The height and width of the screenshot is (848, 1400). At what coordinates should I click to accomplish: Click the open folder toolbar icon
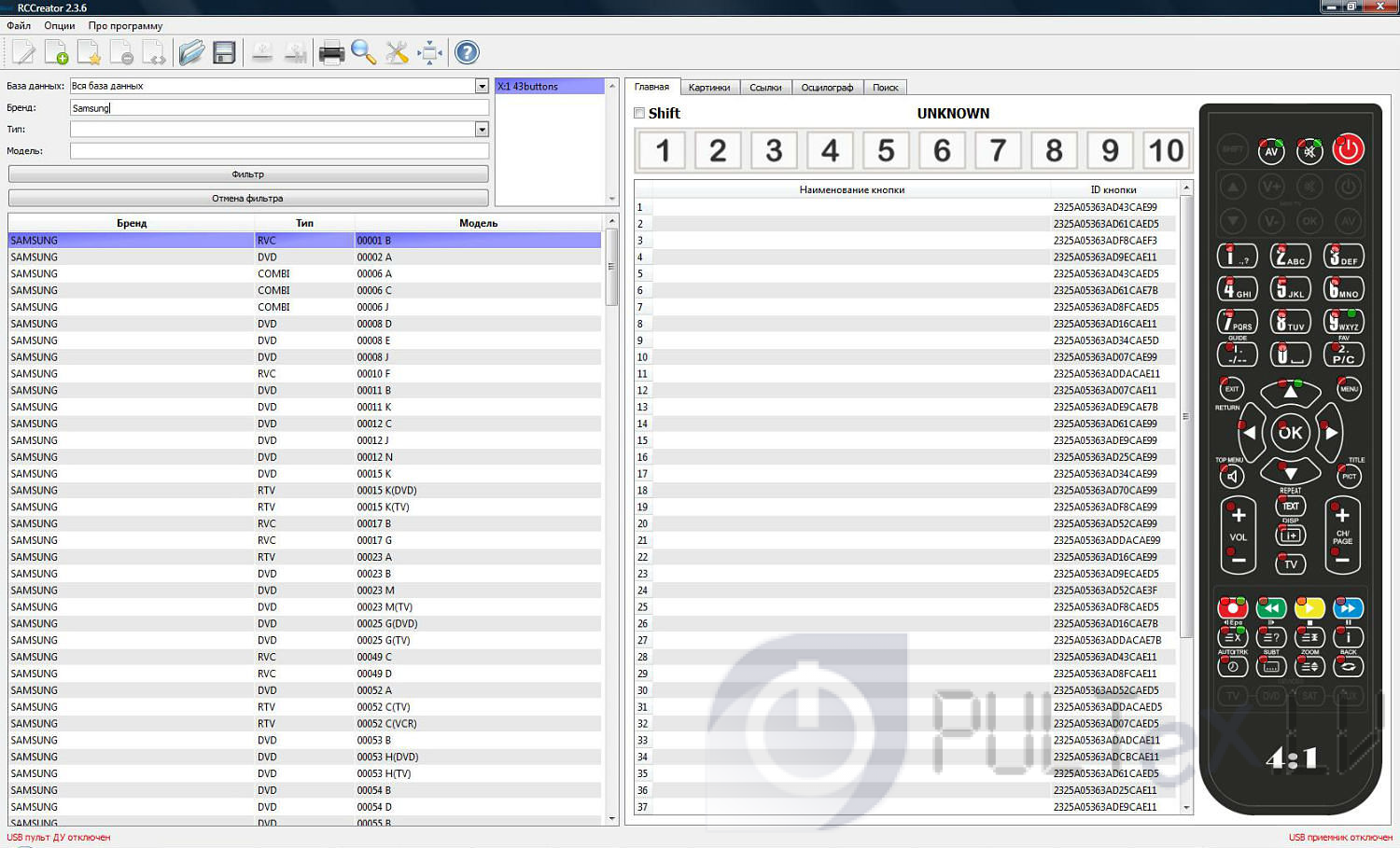pyautogui.click(x=191, y=52)
